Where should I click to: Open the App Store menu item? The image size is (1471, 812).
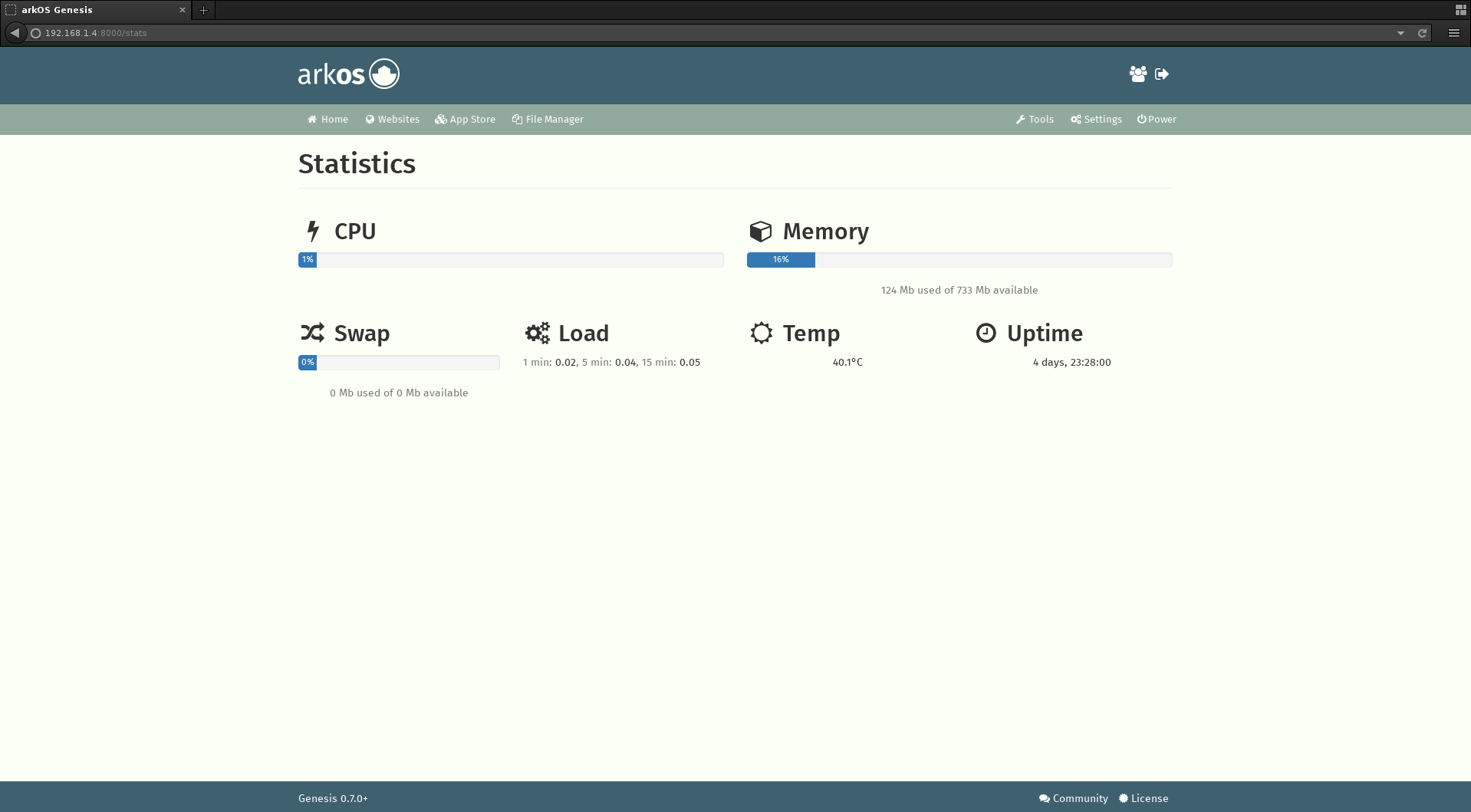tap(465, 120)
